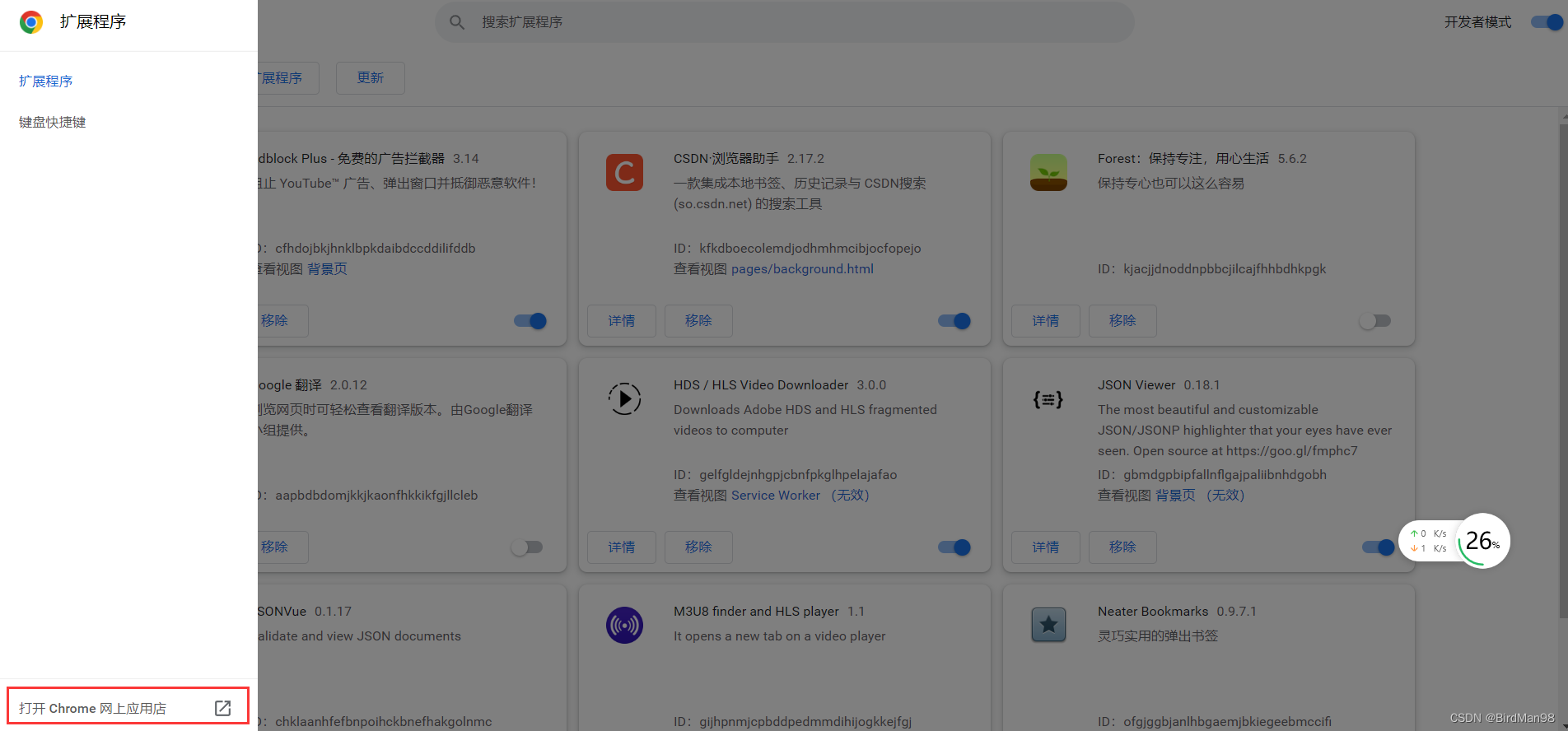This screenshot has width=1568, height=731.
Task: Click the 更新 button
Action: click(371, 78)
